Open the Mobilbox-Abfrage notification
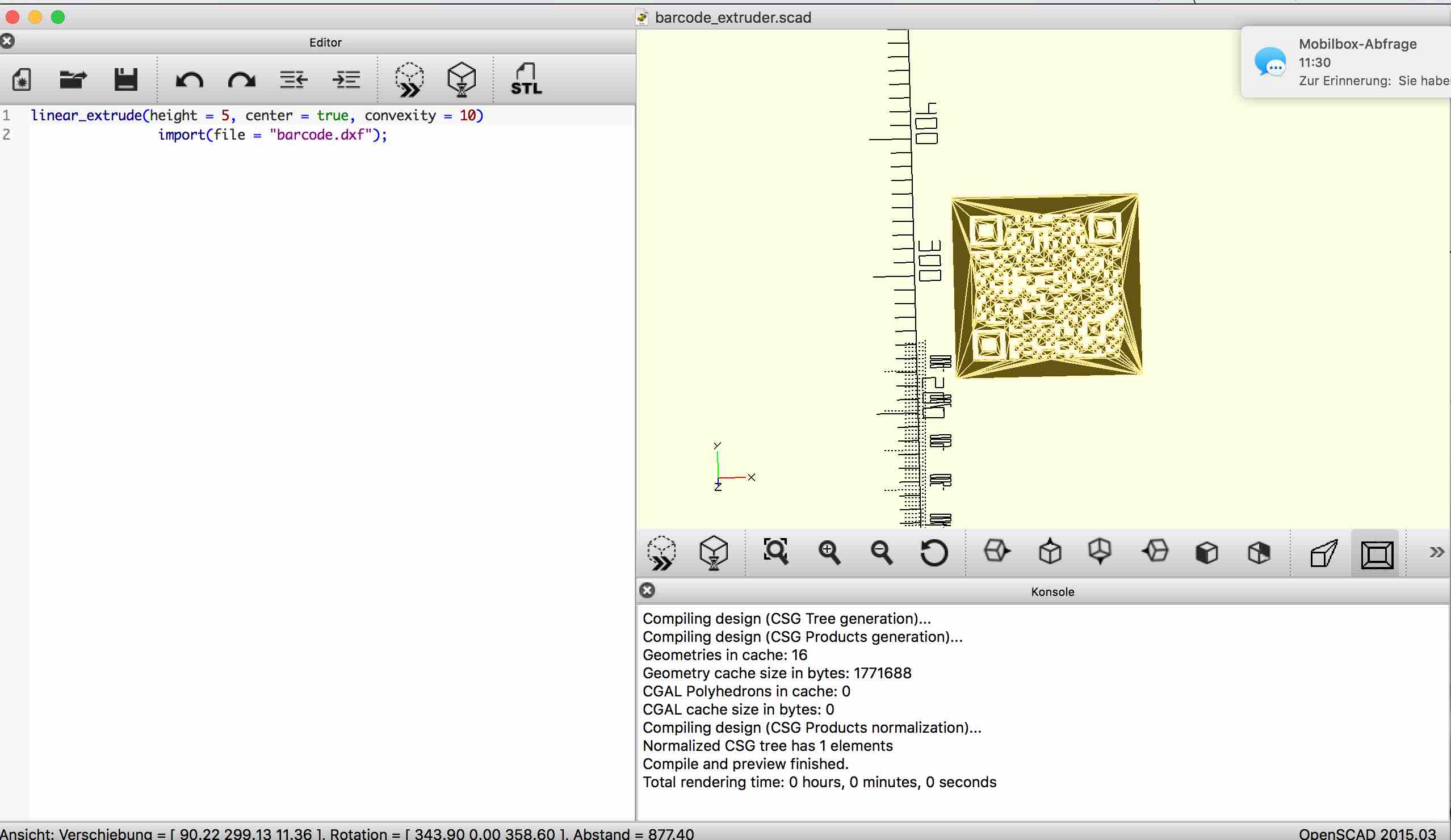The image size is (1451, 840). (1347, 62)
